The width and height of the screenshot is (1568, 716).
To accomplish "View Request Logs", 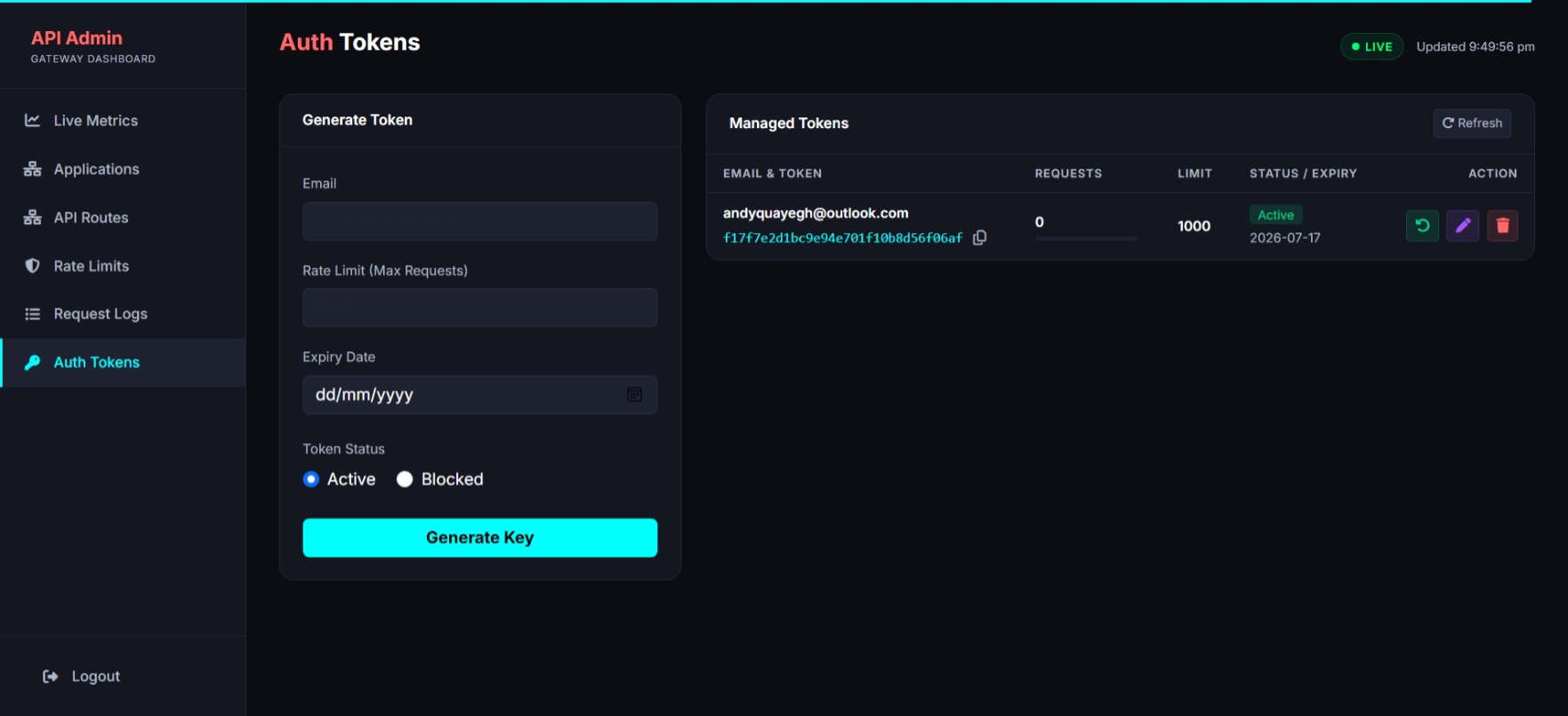I will pyautogui.click(x=123, y=314).
